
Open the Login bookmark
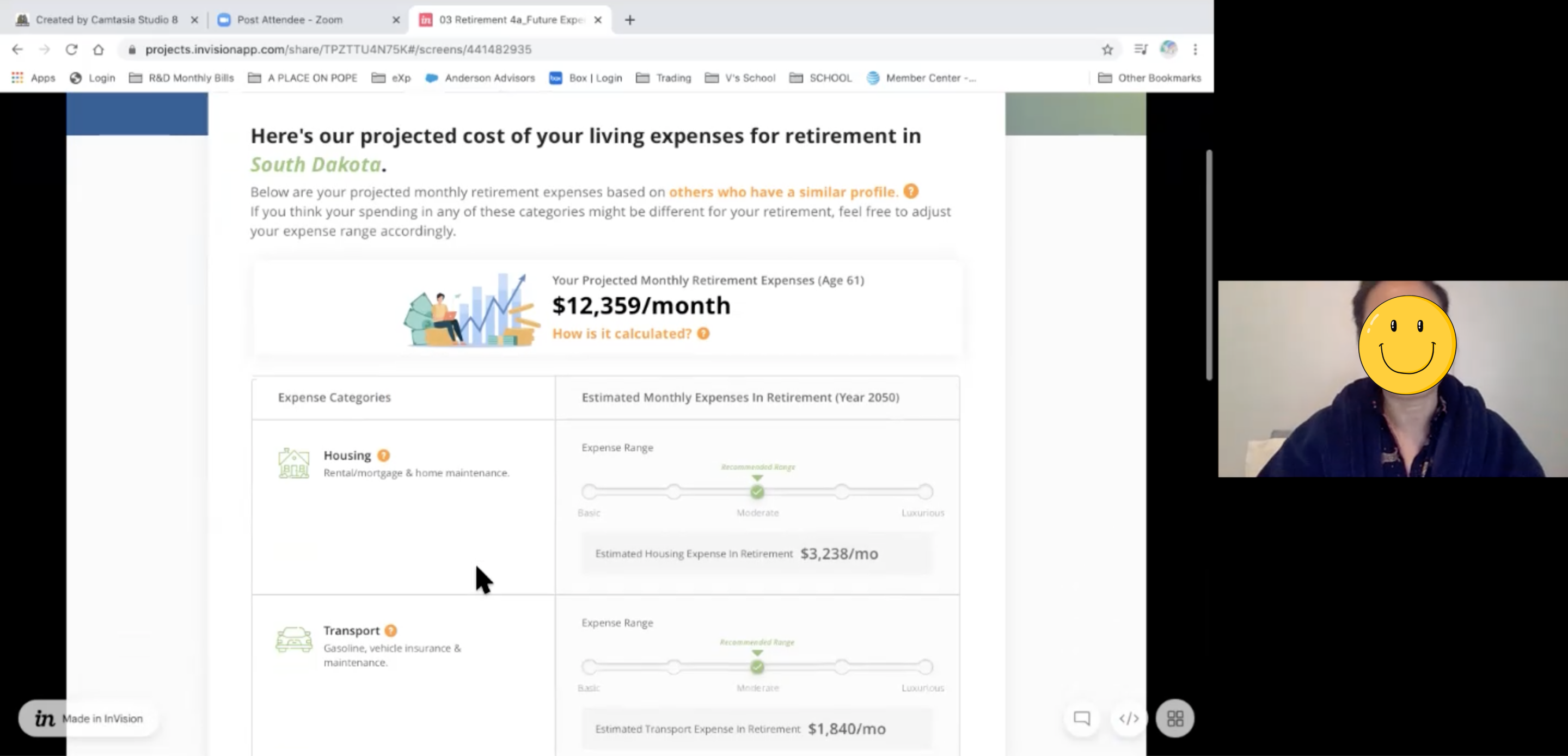click(93, 78)
